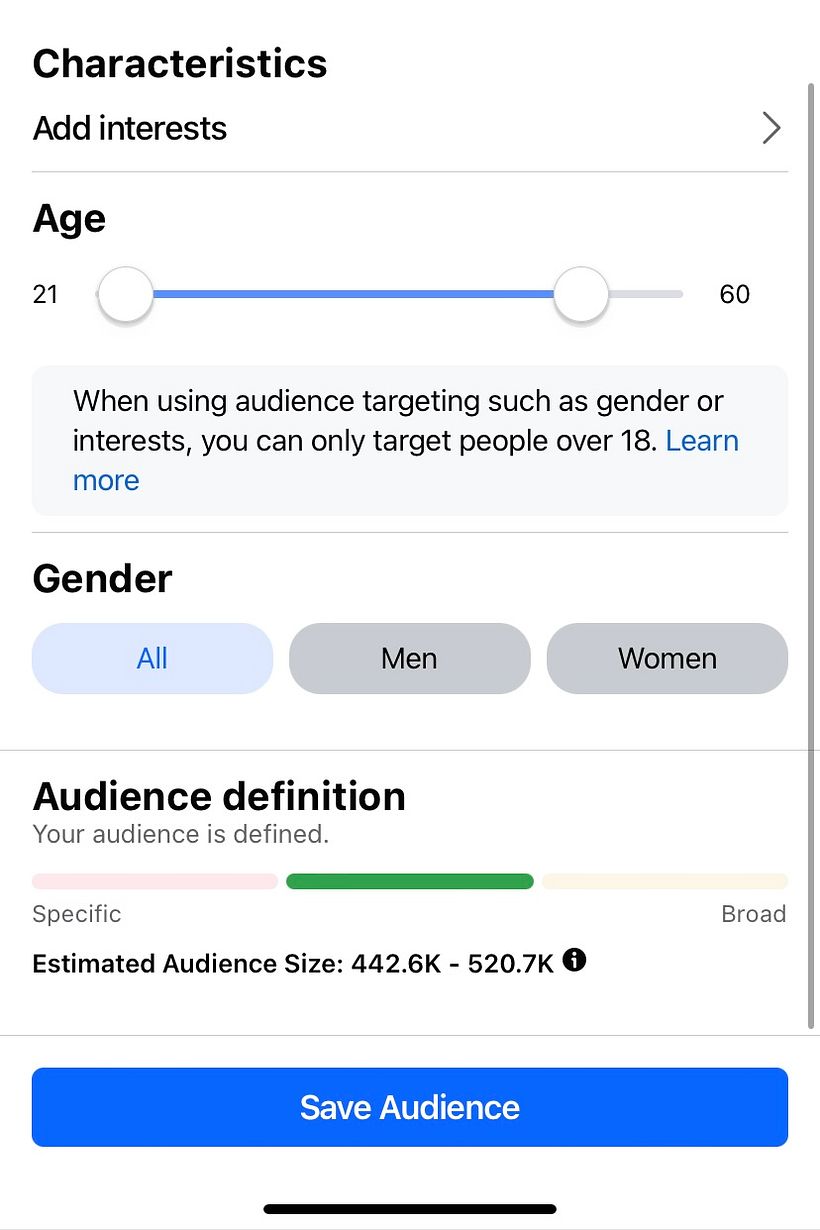Show info about Estimated Audience Size

574,961
